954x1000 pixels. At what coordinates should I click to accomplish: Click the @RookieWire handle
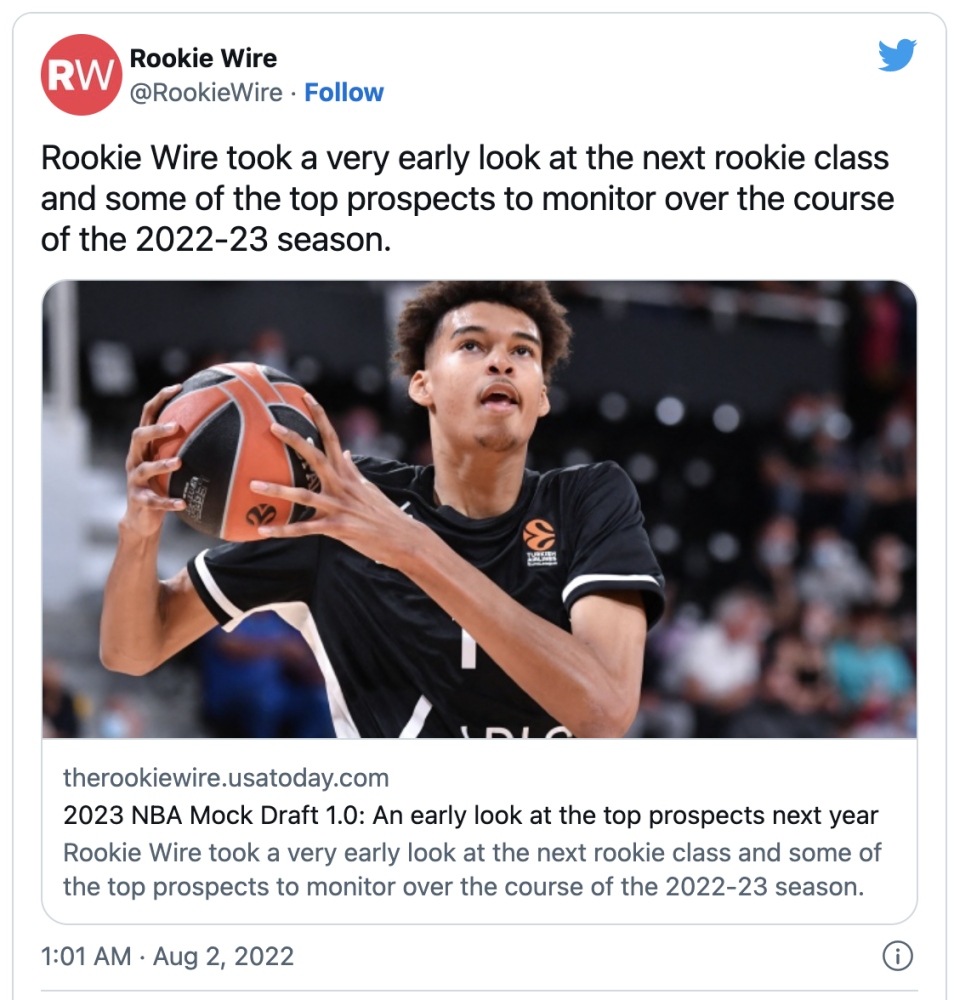206,92
